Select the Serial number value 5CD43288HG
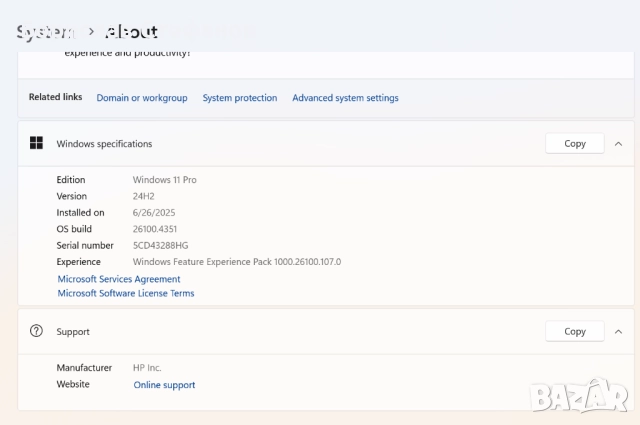This screenshot has height=425, width=640. tap(160, 245)
